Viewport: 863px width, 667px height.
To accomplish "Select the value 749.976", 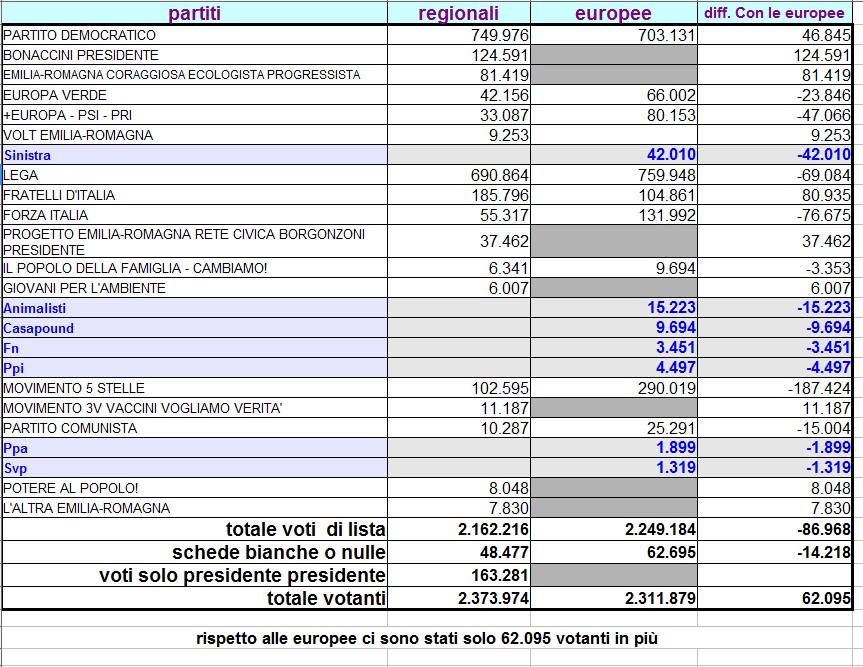I will click(500, 35).
